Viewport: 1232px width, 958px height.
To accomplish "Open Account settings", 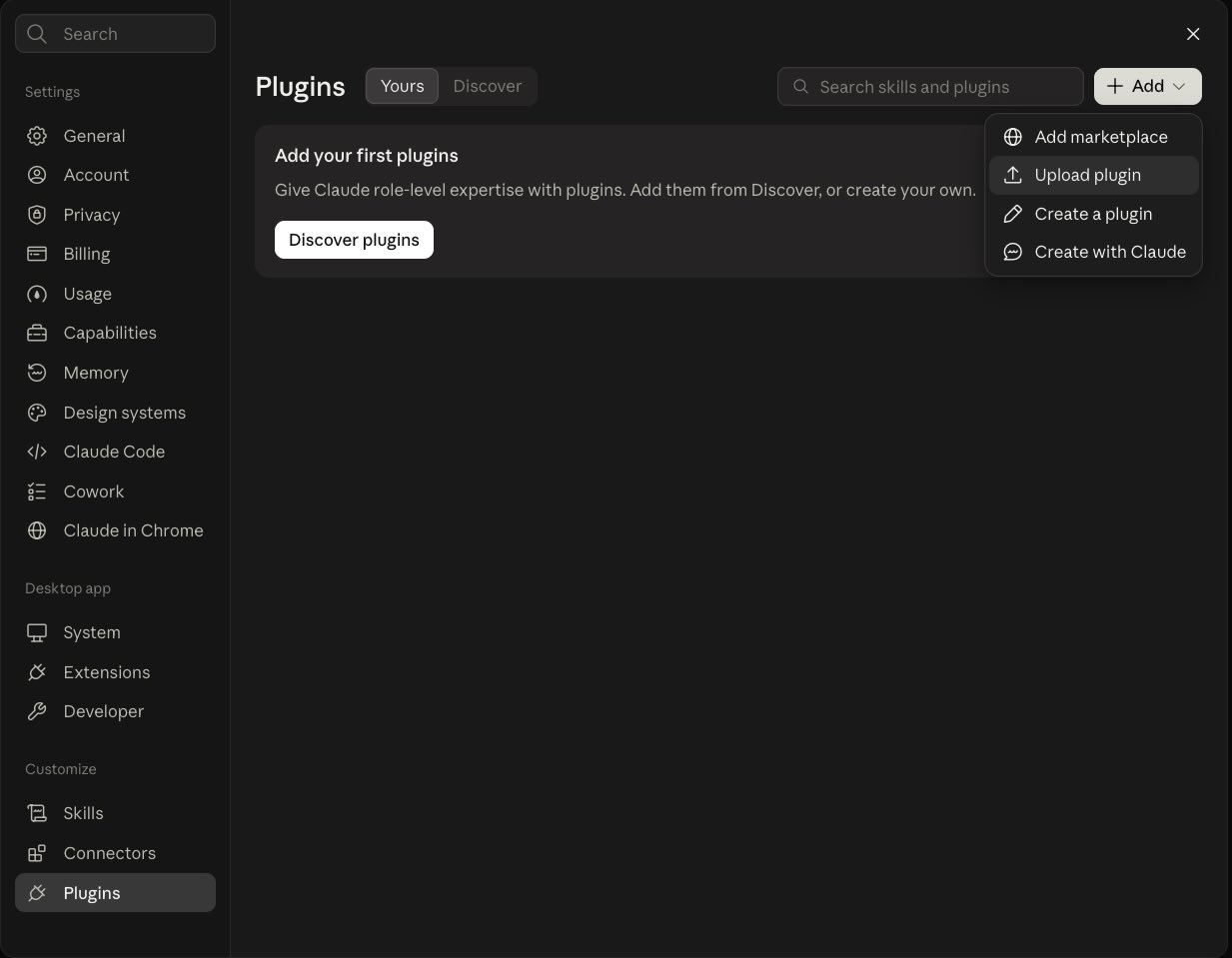I will click(x=115, y=175).
